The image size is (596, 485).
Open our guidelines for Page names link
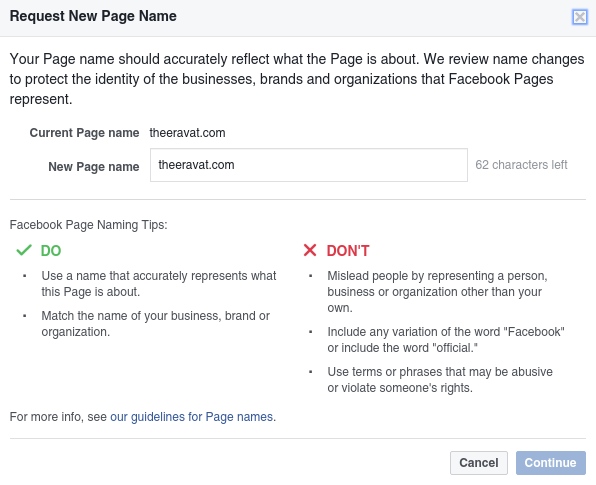tap(192, 417)
